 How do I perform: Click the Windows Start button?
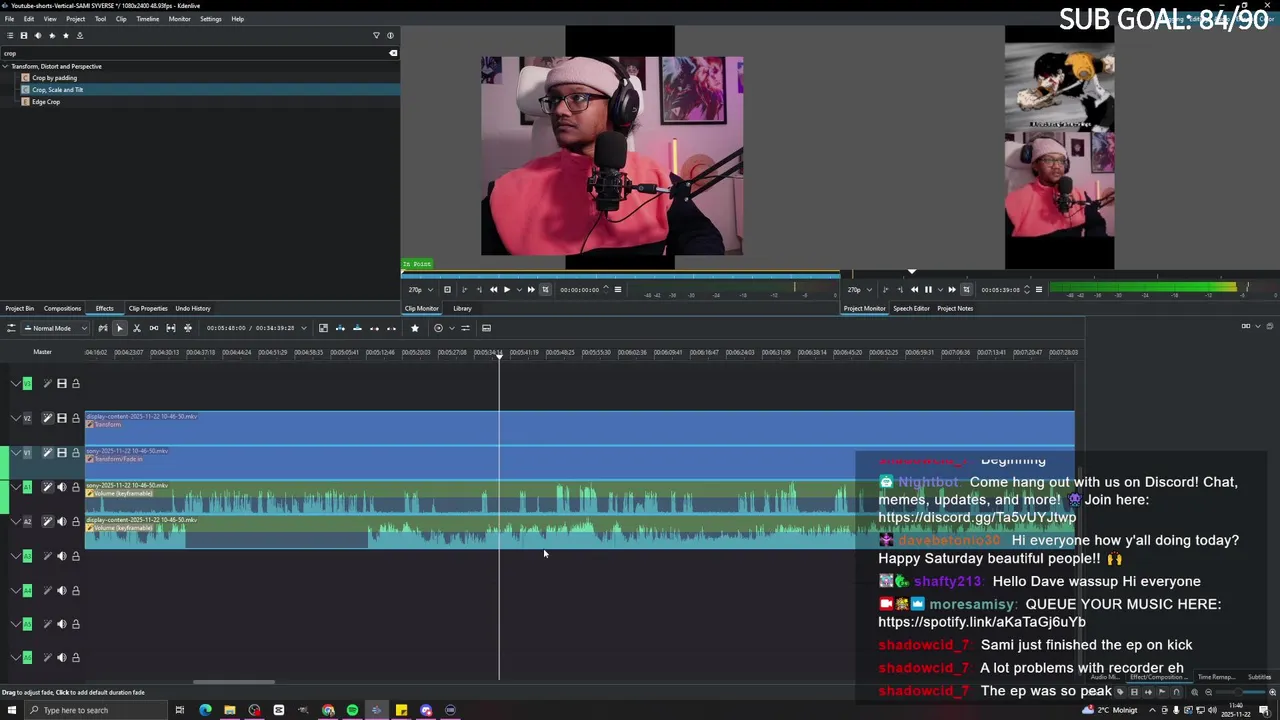[x=13, y=710]
